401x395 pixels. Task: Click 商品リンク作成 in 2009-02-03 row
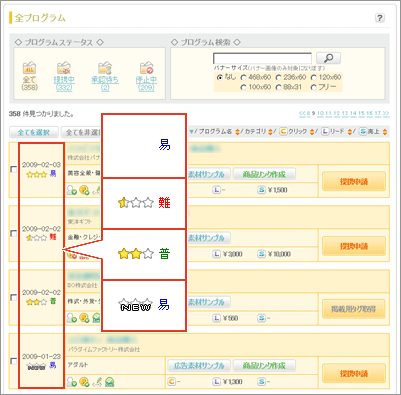pyautogui.click(x=264, y=174)
